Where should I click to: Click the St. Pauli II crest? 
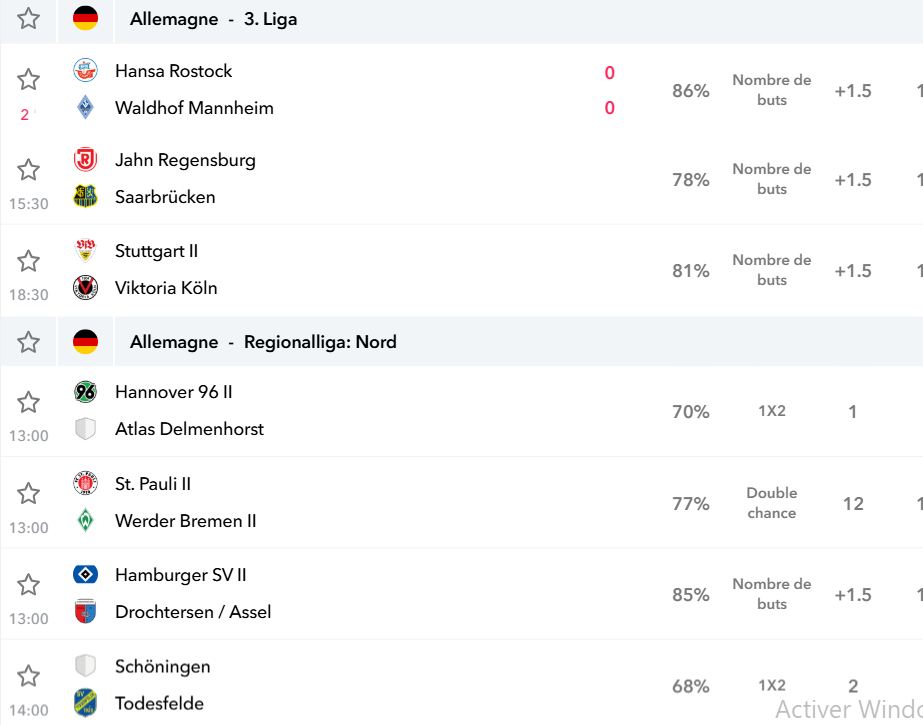pyautogui.click(x=85, y=483)
